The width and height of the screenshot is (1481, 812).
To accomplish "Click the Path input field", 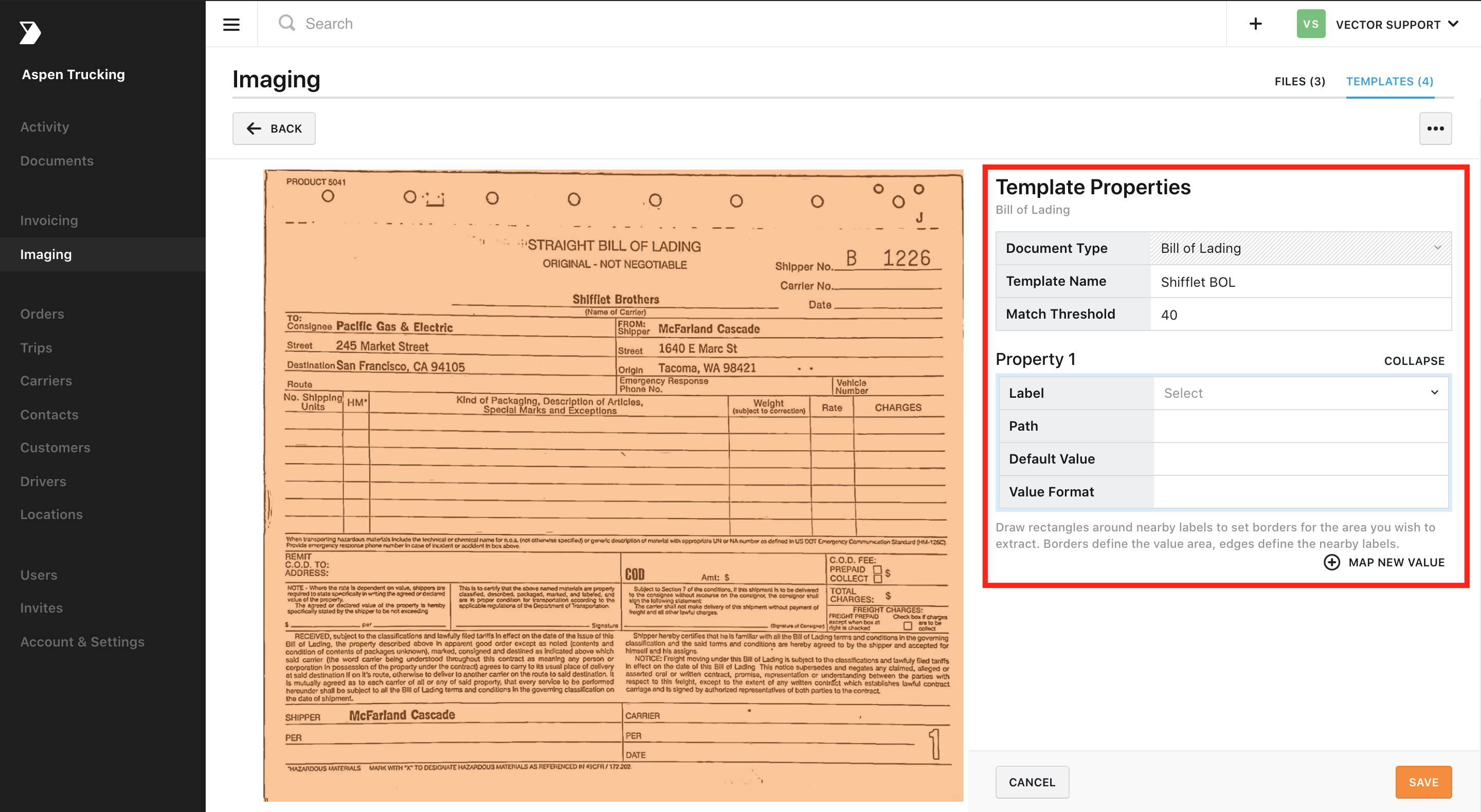I will (1301, 426).
